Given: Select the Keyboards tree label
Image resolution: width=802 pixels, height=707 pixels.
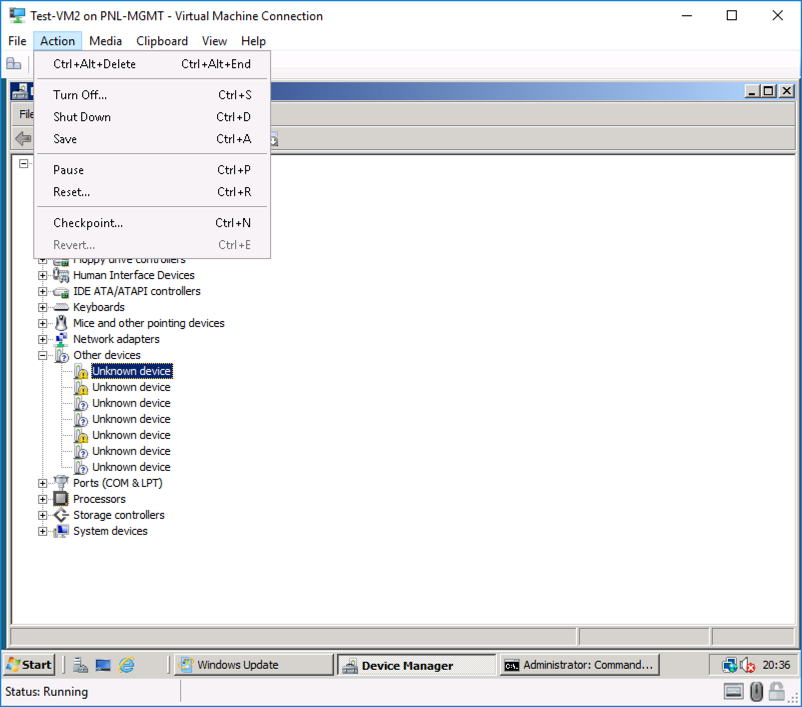Looking at the screenshot, I should click(x=99, y=307).
